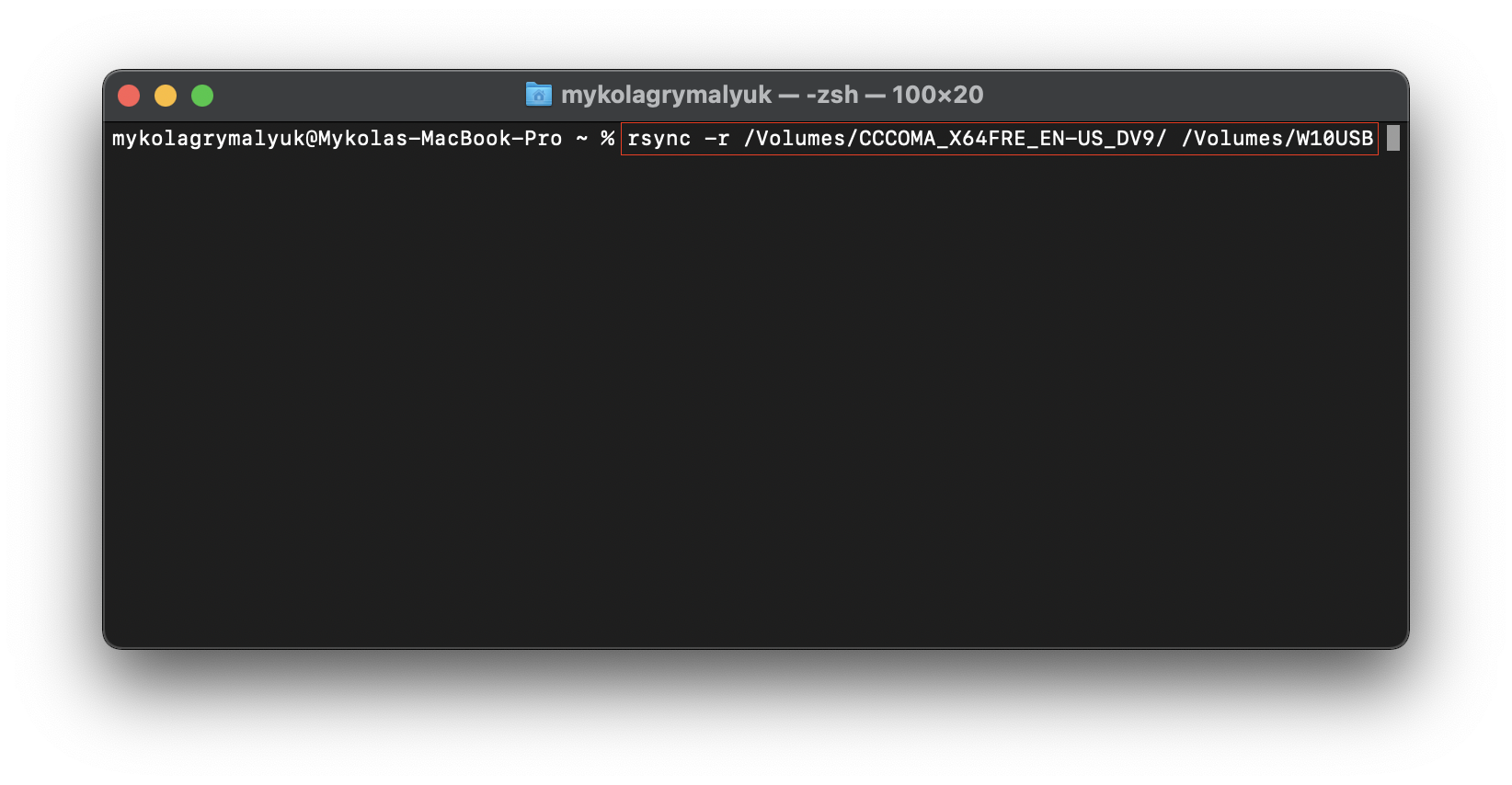This screenshot has height=785, width=1512.
Task: Click the % prompt symbol
Action: coord(607,139)
